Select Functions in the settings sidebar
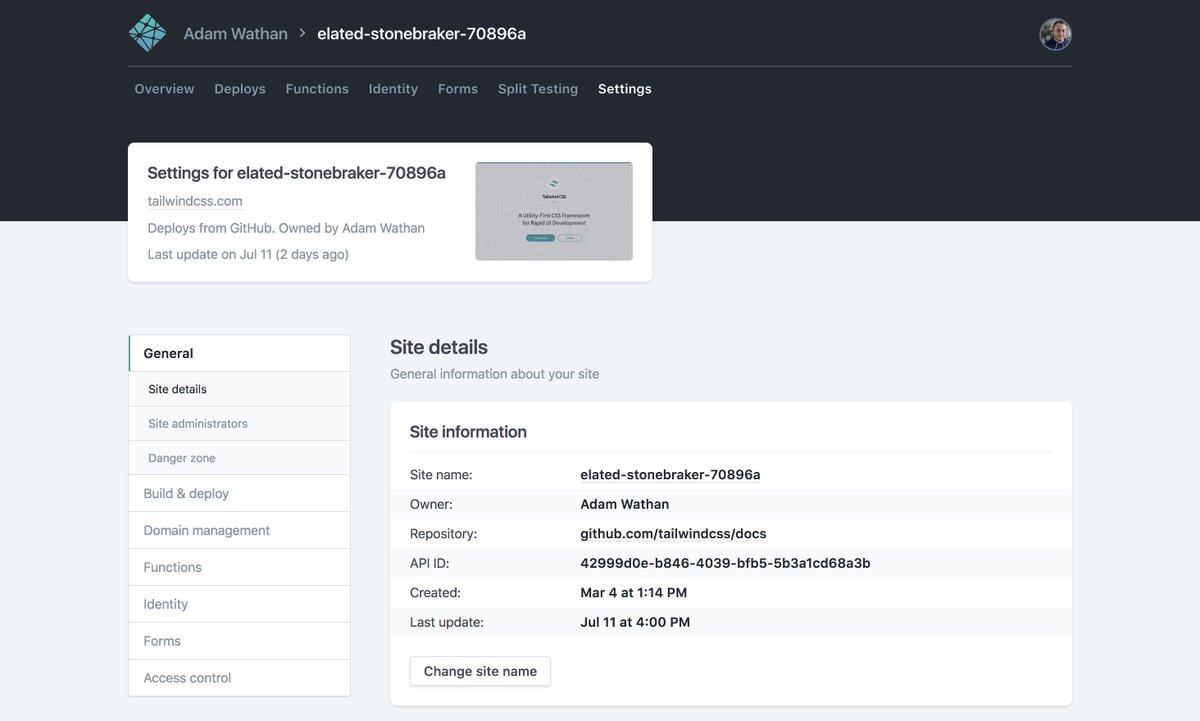Screen dimensions: 1200x721 coord(240,567)
